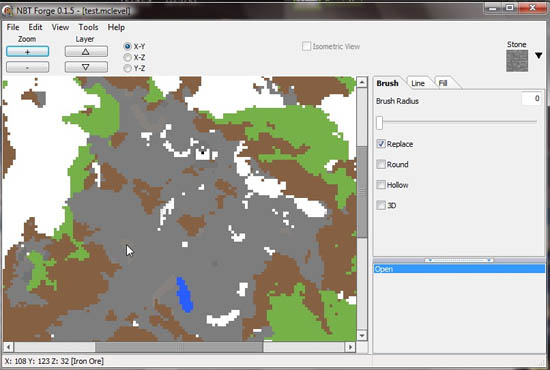Select the X-Z view radio button

(x=127, y=57)
